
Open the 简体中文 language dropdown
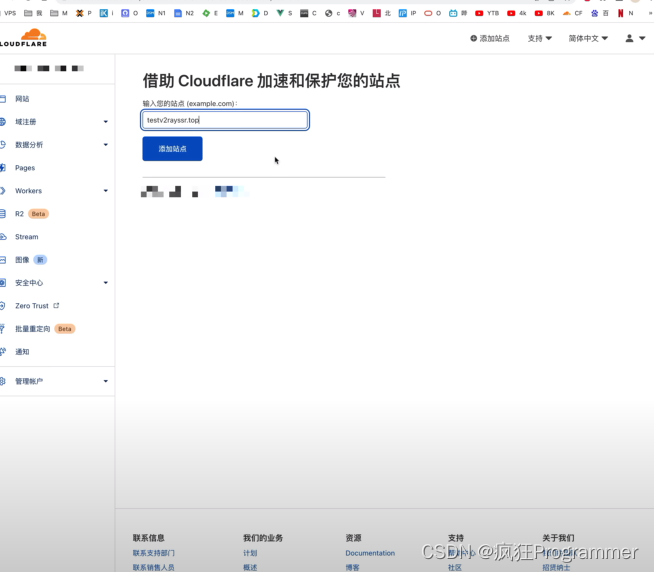click(588, 38)
